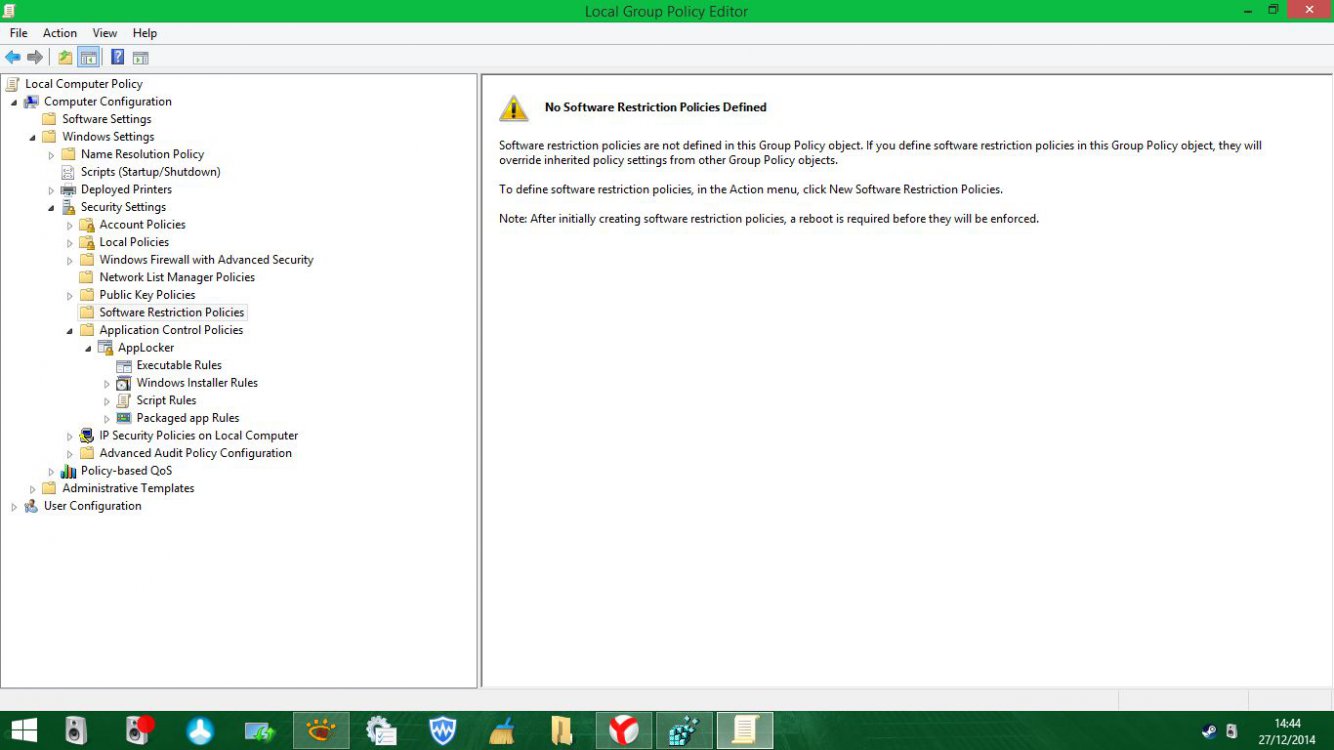Screen dimensions: 1334x750
Task: Collapse the AppLocker node
Action: [x=88, y=349]
